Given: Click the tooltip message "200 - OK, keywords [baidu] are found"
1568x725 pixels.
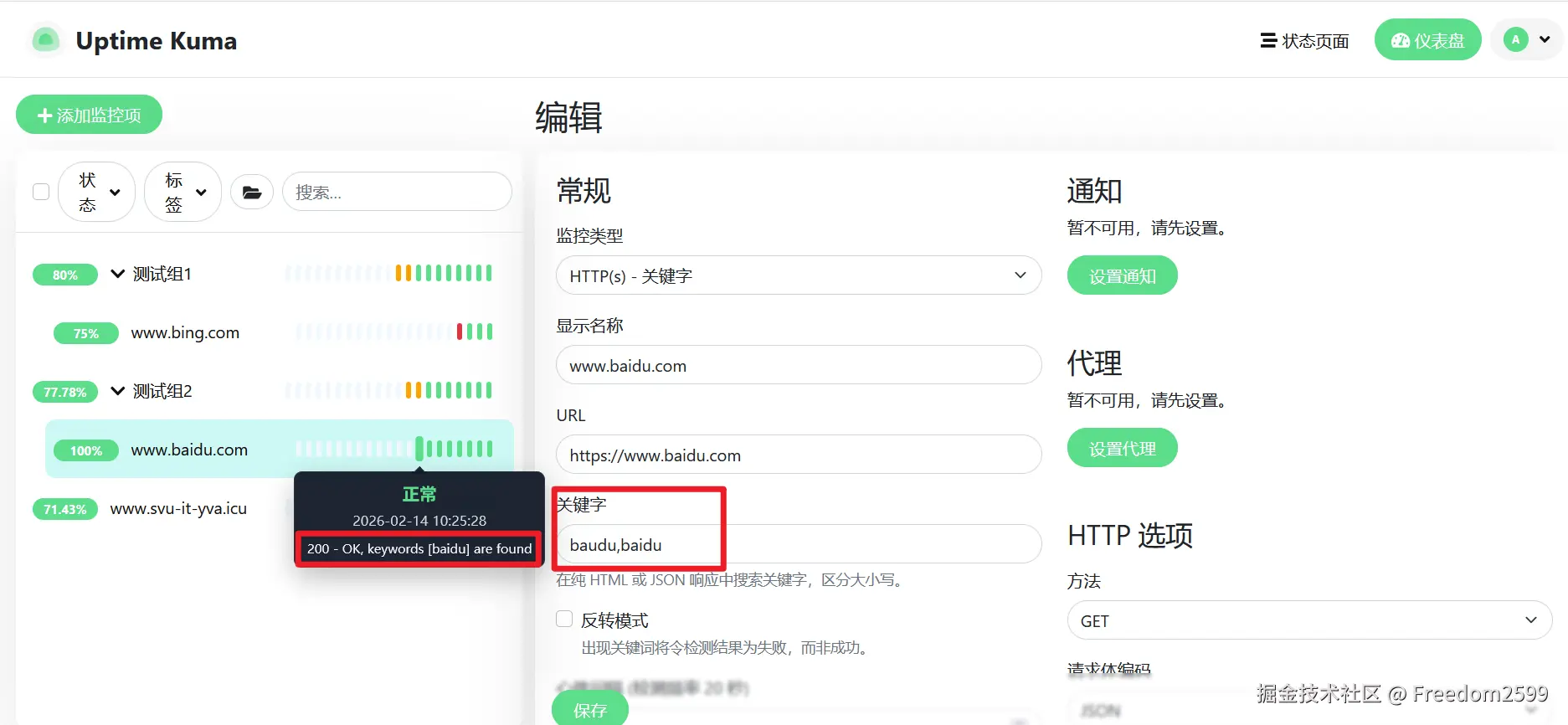Looking at the screenshot, I should click(x=419, y=548).
